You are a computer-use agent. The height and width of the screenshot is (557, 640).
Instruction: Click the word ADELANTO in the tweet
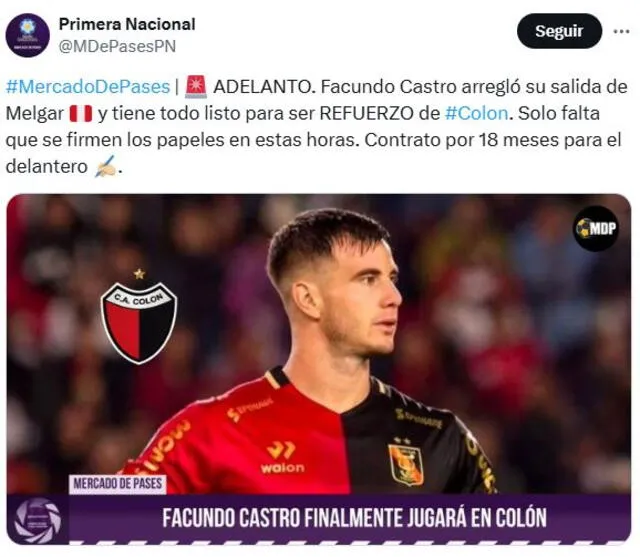(264, 87)
